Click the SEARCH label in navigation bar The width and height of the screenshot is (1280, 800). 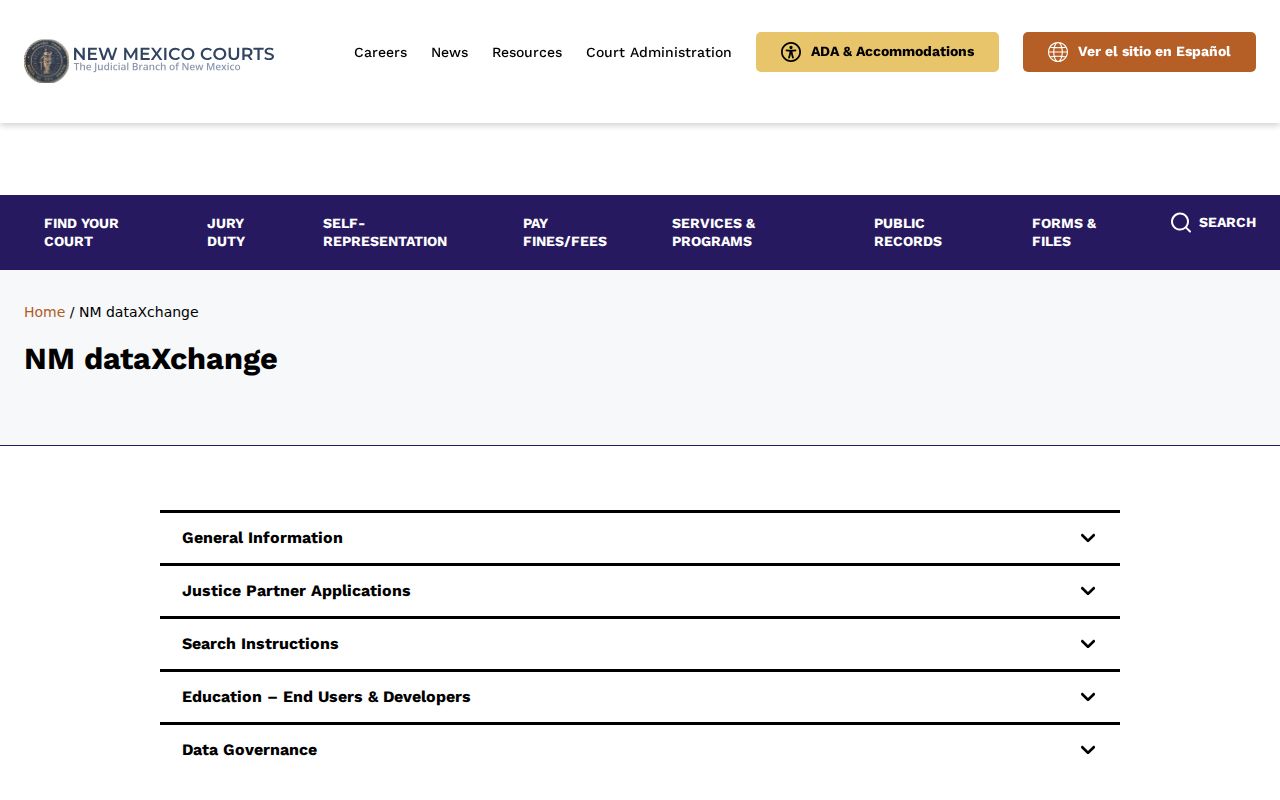1227,223
